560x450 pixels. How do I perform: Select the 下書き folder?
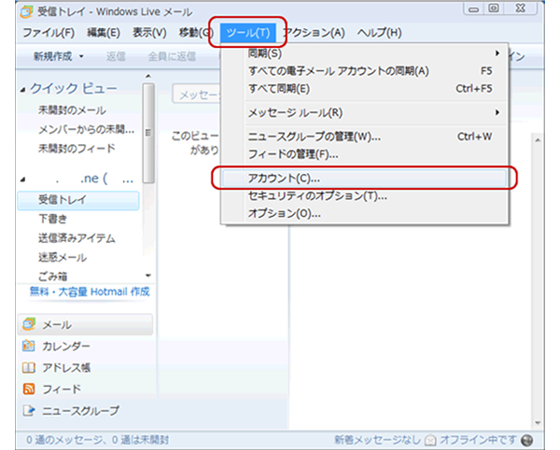pyautogui.click(x=53, y=219)
